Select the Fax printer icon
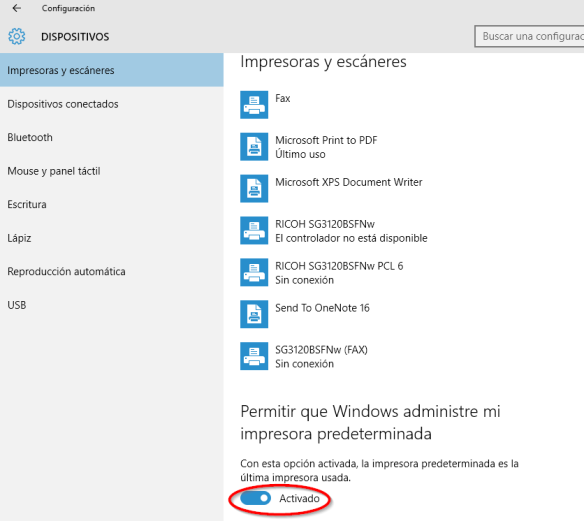This screenshot has width=584, height=521. coord(254,105)
